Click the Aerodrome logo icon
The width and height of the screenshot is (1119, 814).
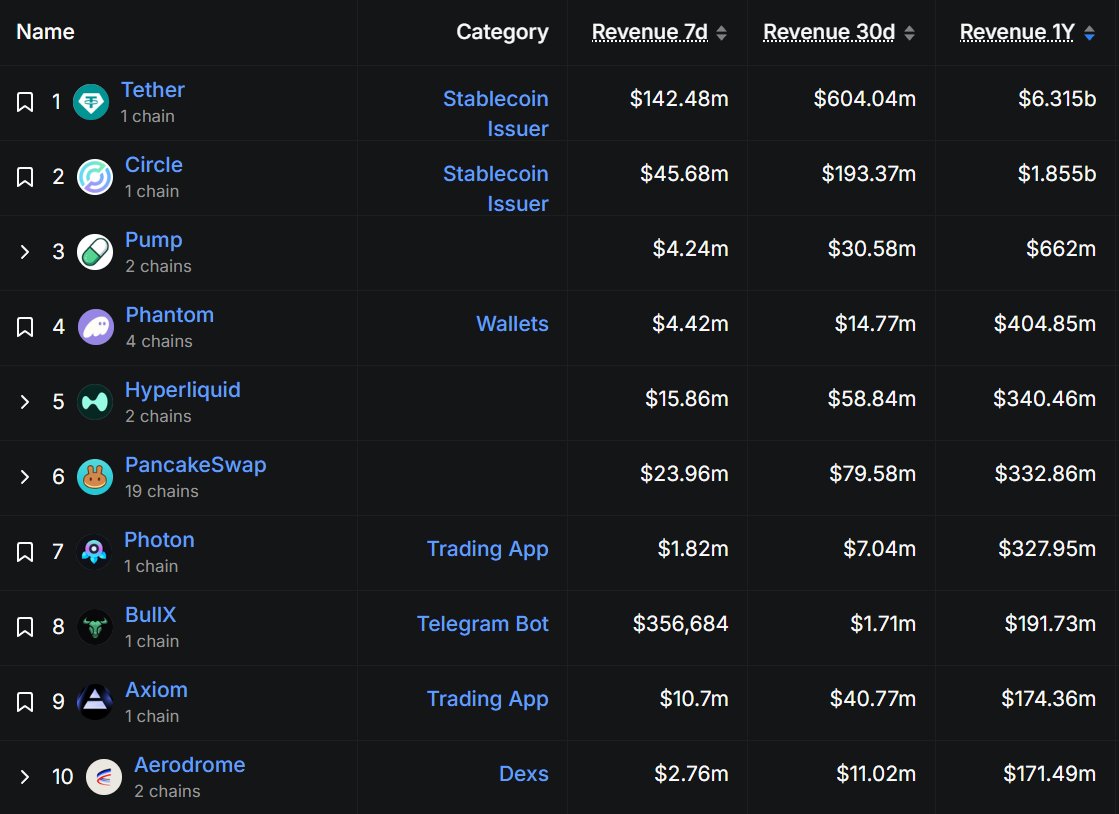tap(104, 777)
